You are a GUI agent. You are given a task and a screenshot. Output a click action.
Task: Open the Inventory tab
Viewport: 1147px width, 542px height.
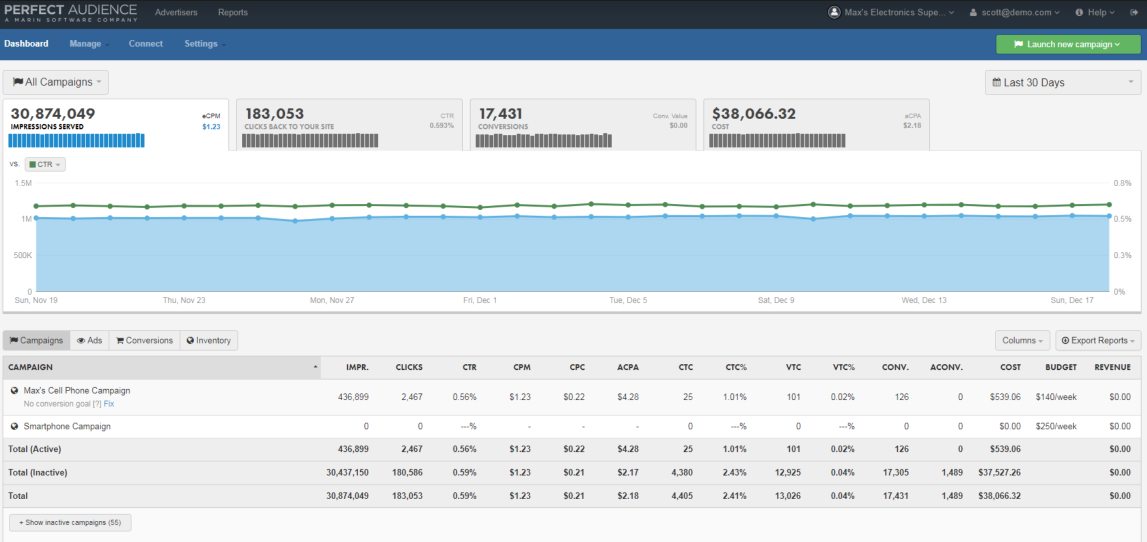coord(208,341)
